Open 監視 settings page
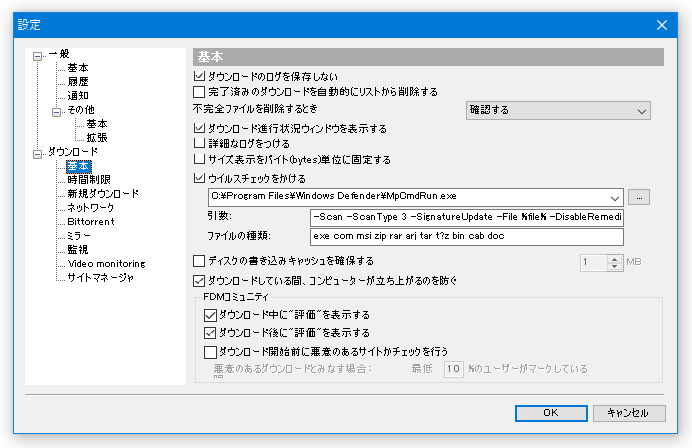692x448 pixels. [78, 250]
